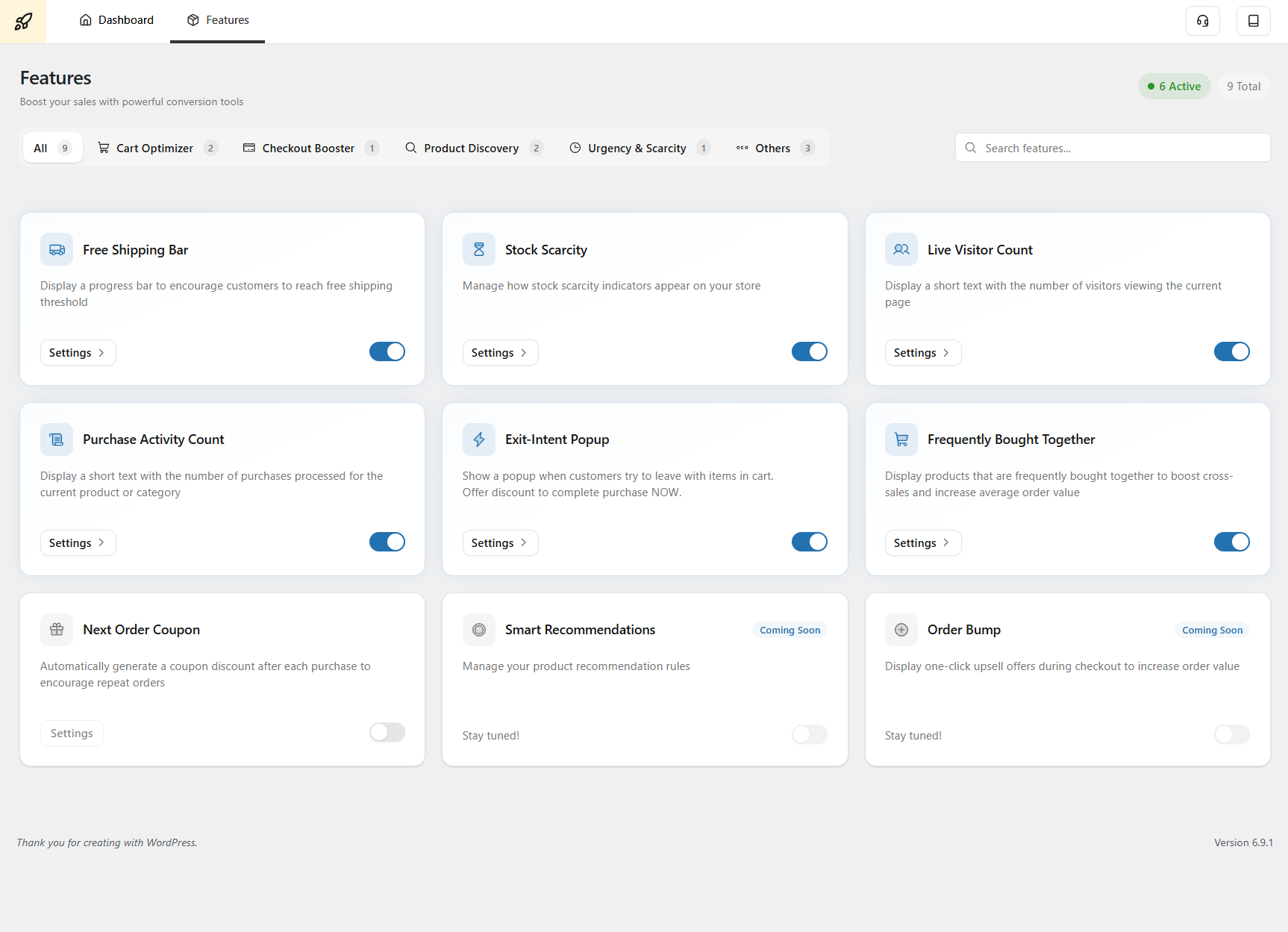Image resolution: width=1288 pixels, height=932 pixels.
Task: Switch to the Dashboard tab
Action: [116, 20]
